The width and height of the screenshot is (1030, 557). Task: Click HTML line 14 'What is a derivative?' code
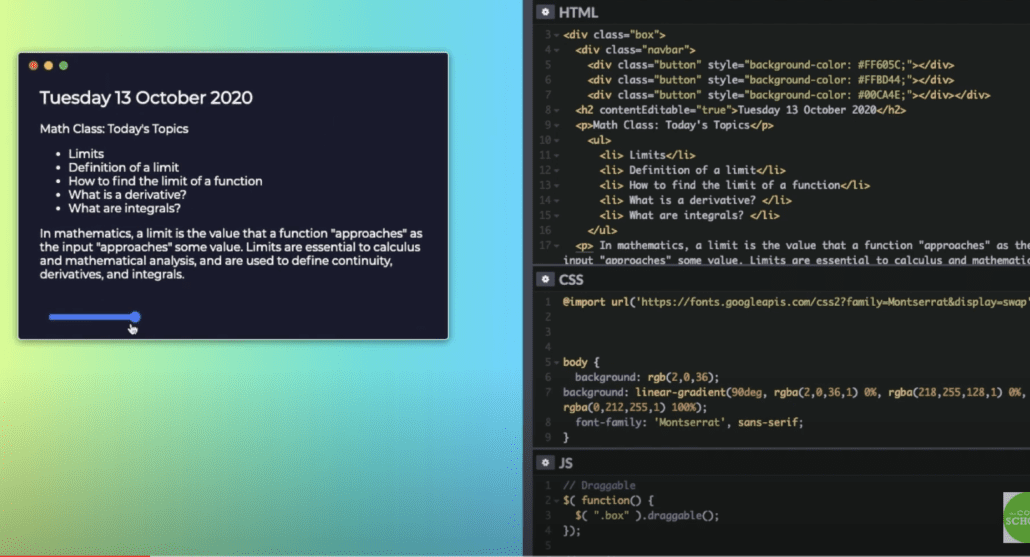[x=695, y=201]
